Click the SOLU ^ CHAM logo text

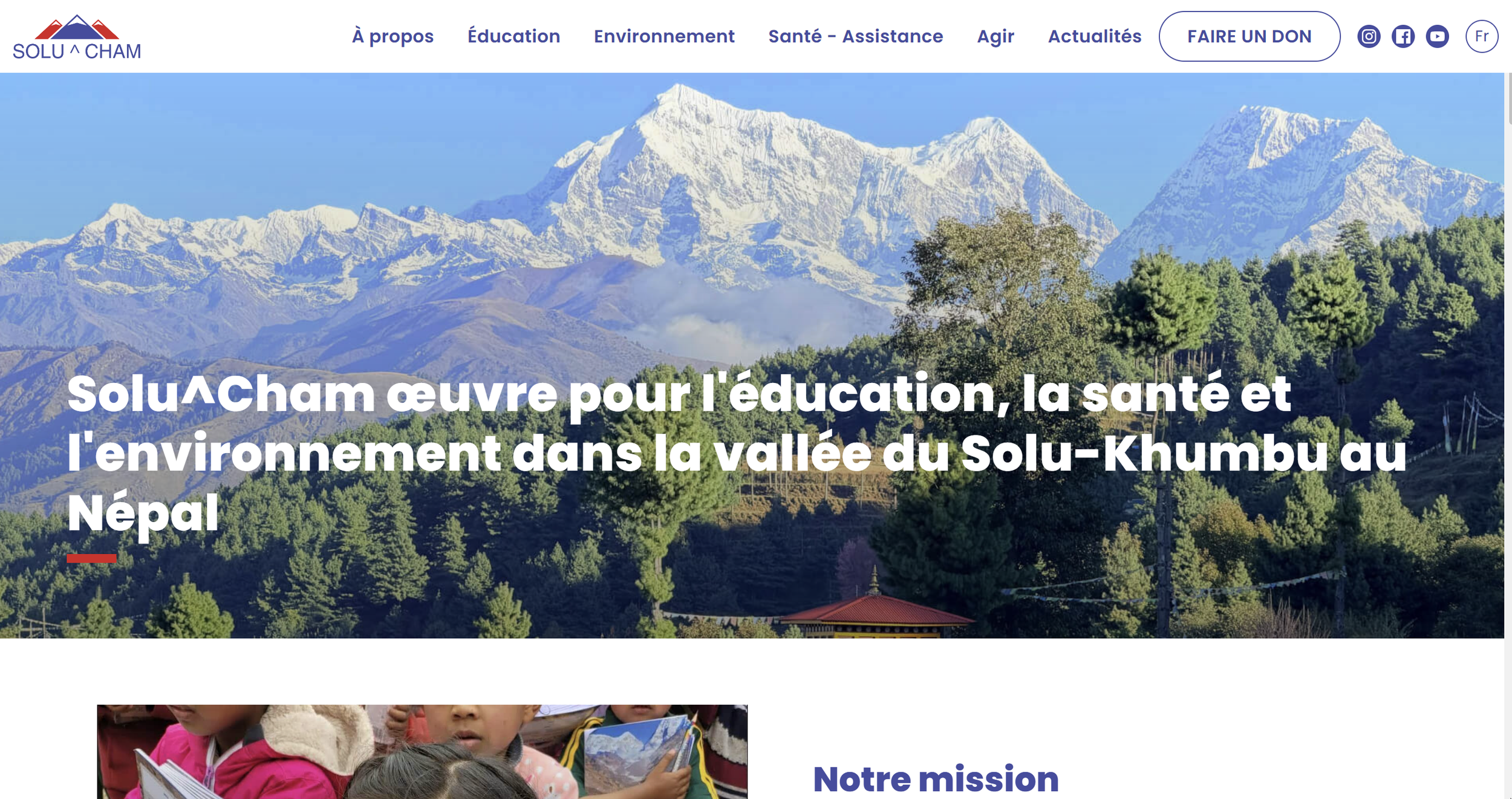tap(77, 51)
